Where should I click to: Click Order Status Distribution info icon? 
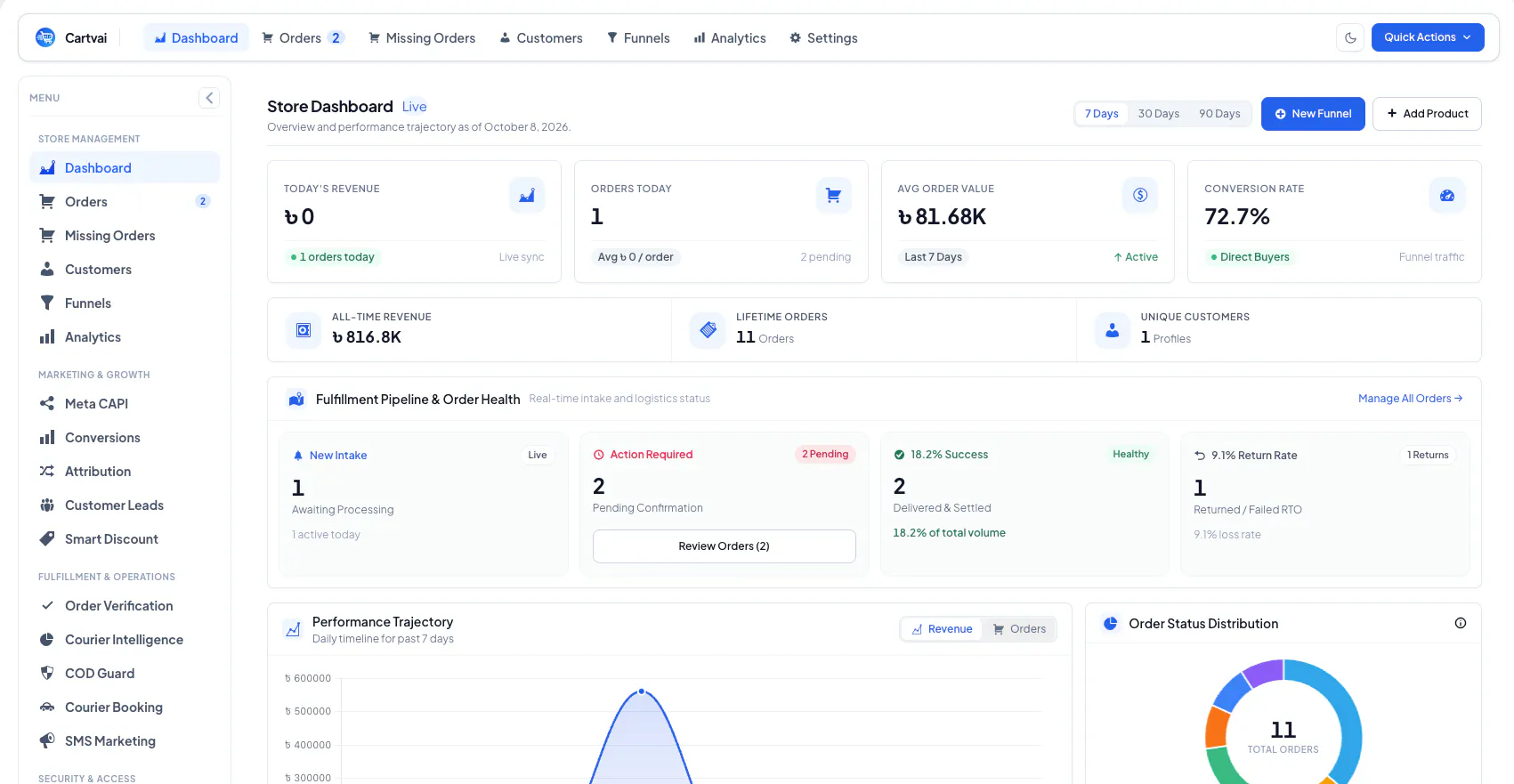(1461, 623)
